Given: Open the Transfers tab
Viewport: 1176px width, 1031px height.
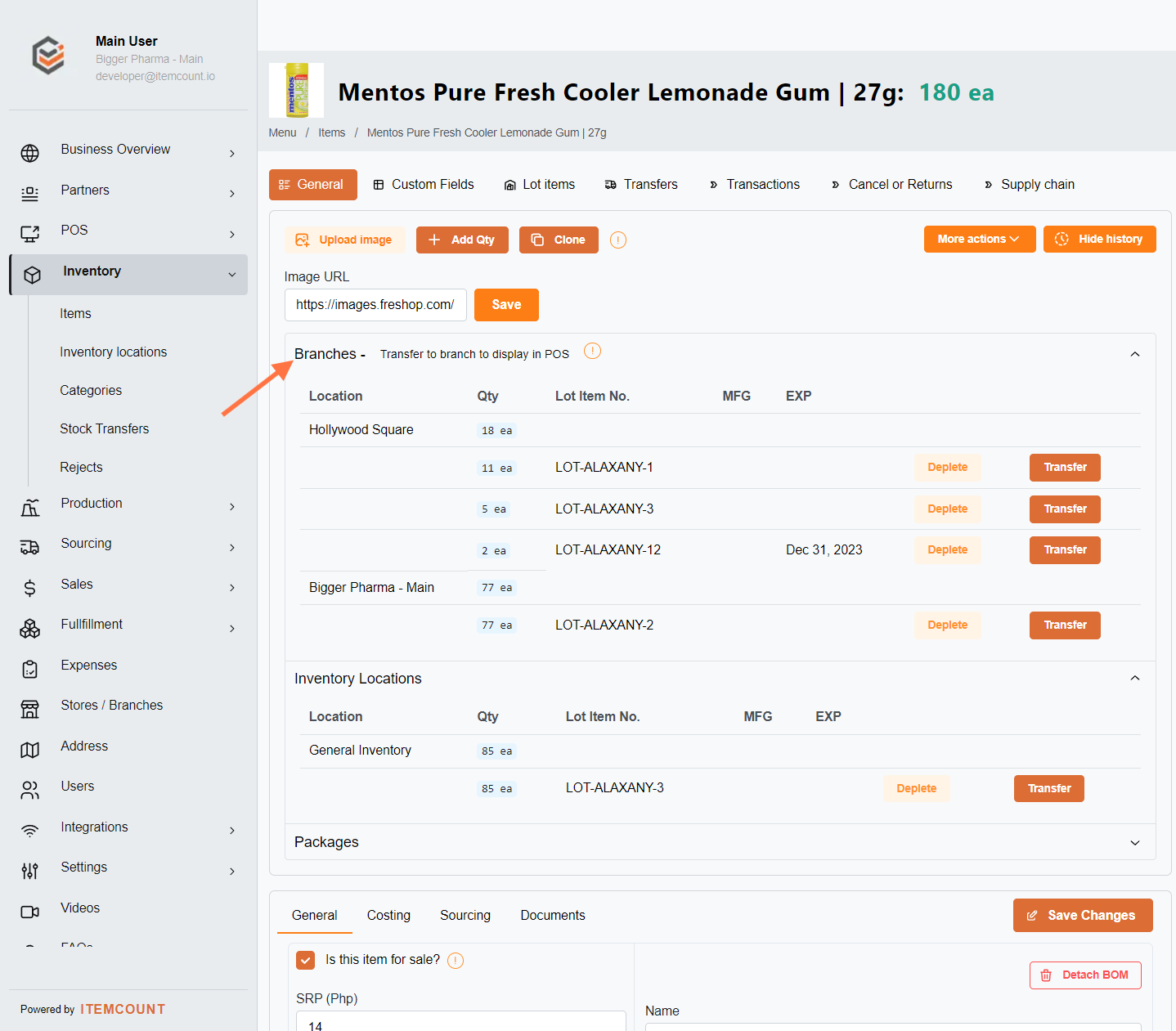Looking at the screenshot, I should coord(641,185).
